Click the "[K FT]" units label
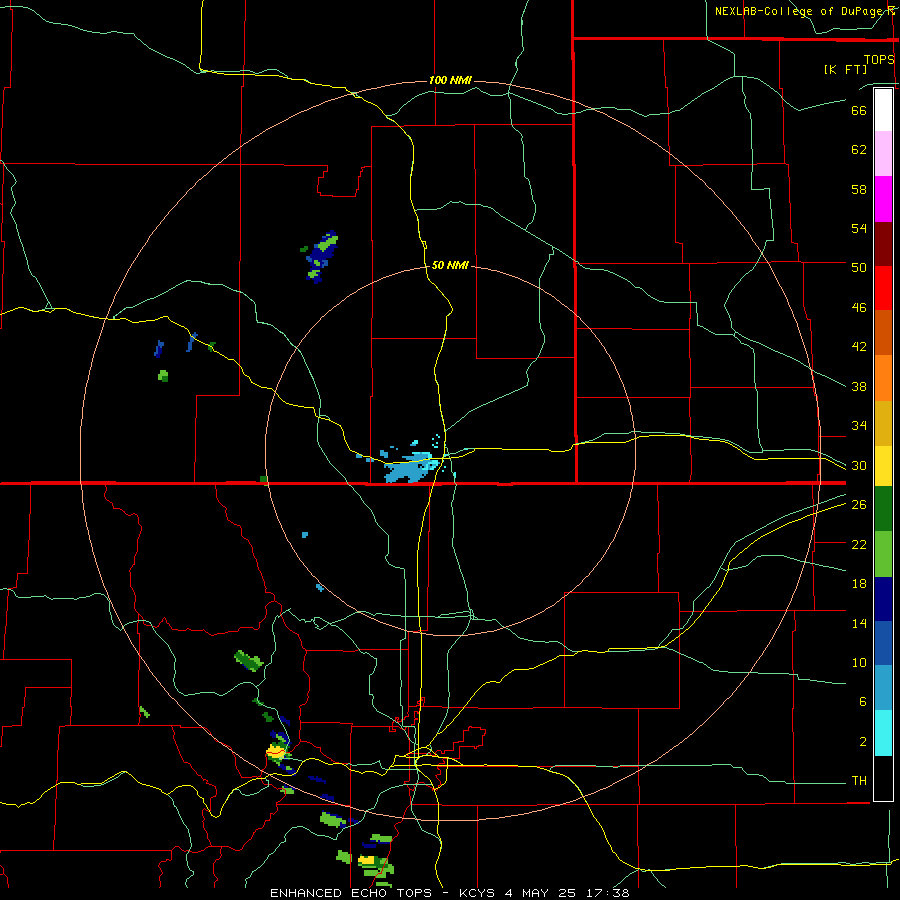Image resolution: width=900 pixels, height=900 pixels. tap(845, 69)
